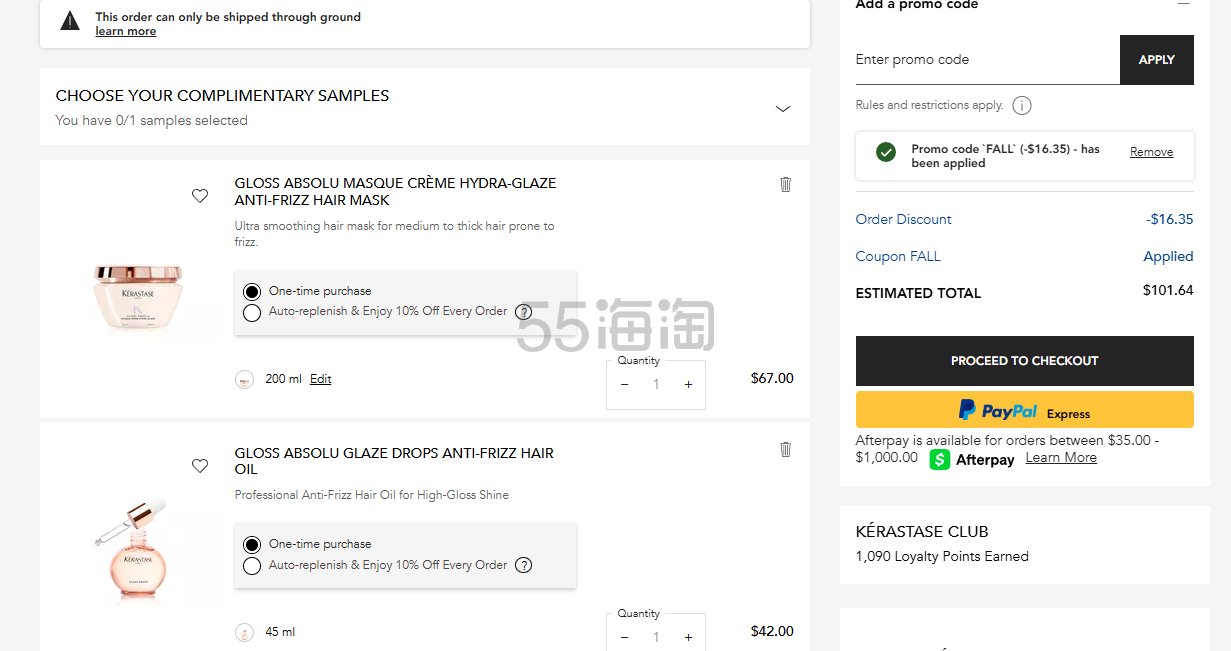This screenshot has height=651, width=1231.
Task: Decrease Hair Oil quantity with minus
Action: coord(625,638)
